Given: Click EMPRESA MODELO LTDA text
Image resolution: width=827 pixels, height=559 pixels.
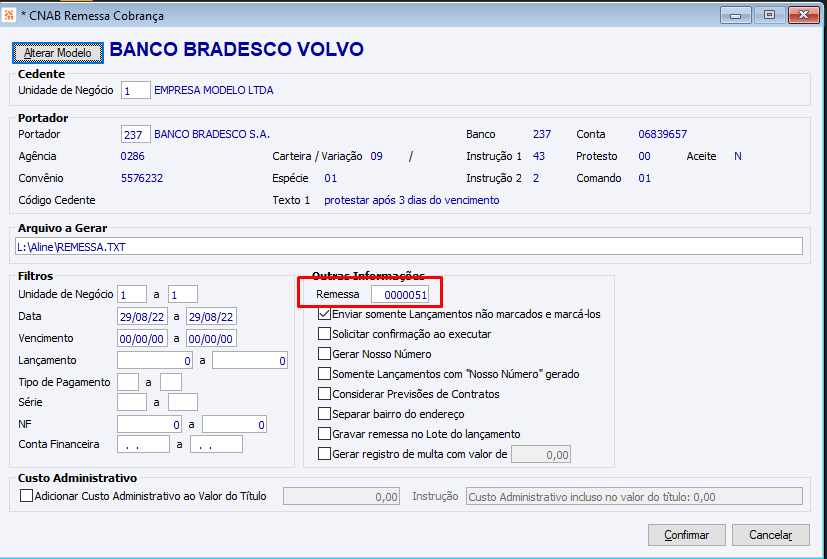Looking at the screenshot, I should [x=214, y=90].
